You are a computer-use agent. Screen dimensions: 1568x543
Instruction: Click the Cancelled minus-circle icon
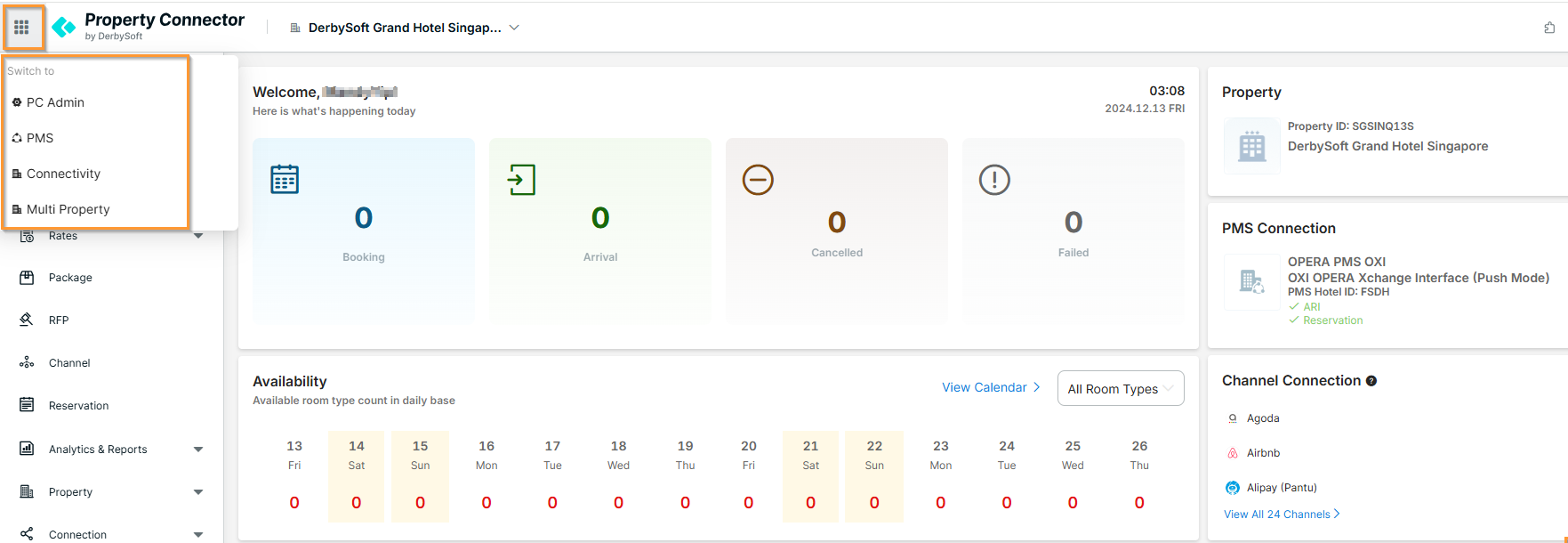click(x=758, y=180)
